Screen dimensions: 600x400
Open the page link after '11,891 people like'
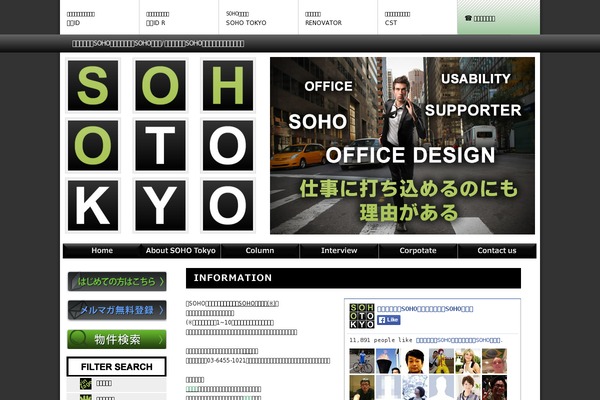(458, 340)
